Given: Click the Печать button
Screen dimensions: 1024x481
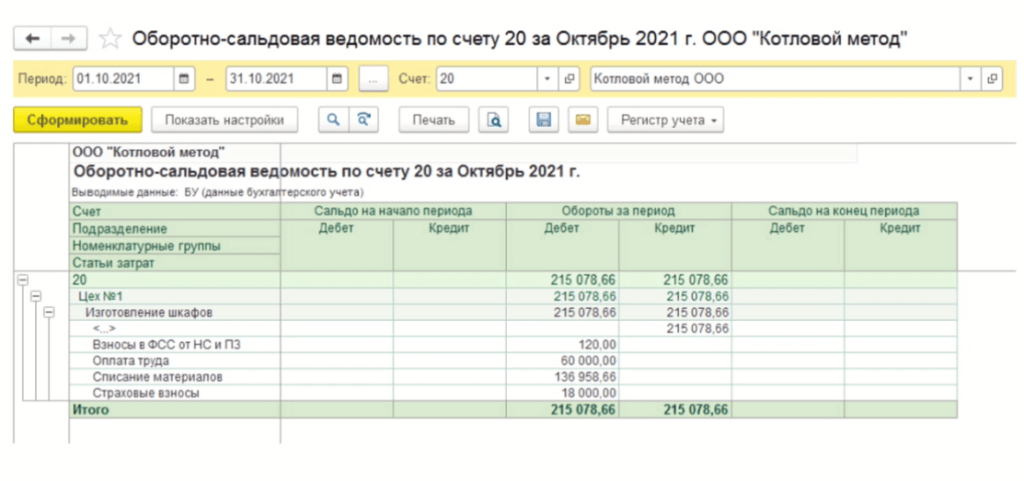Looking at the screenshot, I should point(433,120).
